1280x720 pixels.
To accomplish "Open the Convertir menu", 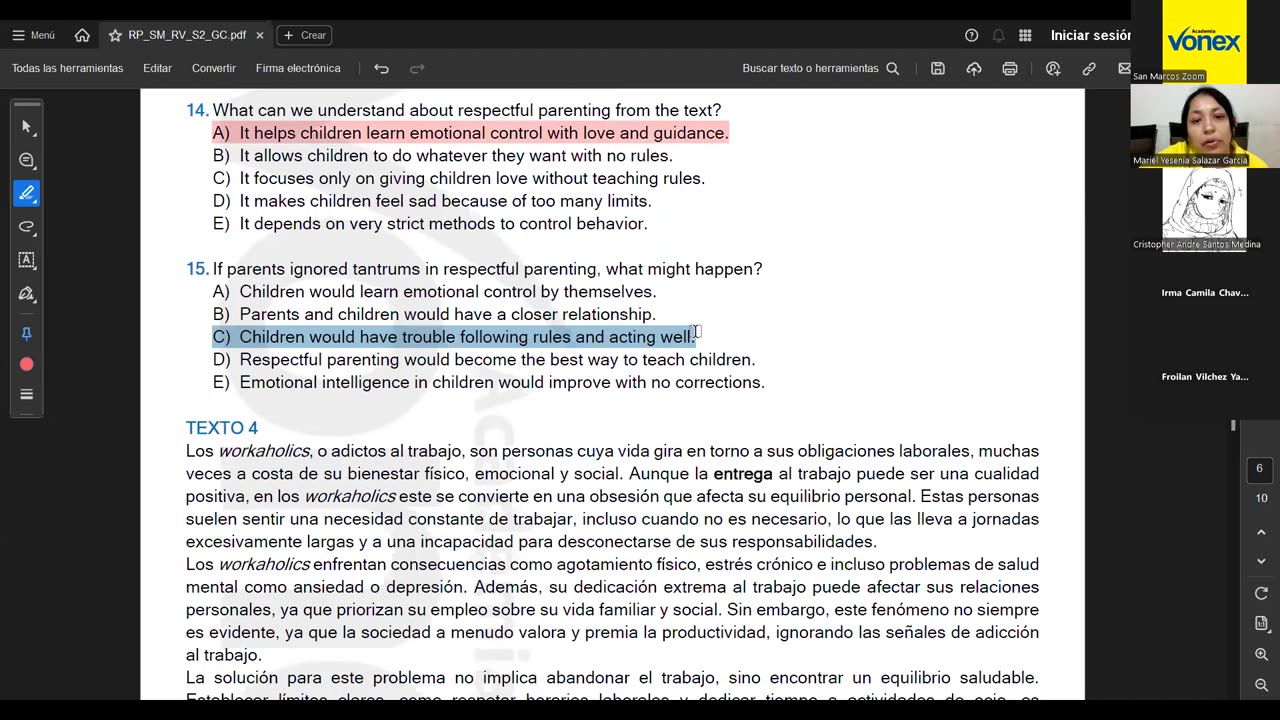I will [213, 68].
